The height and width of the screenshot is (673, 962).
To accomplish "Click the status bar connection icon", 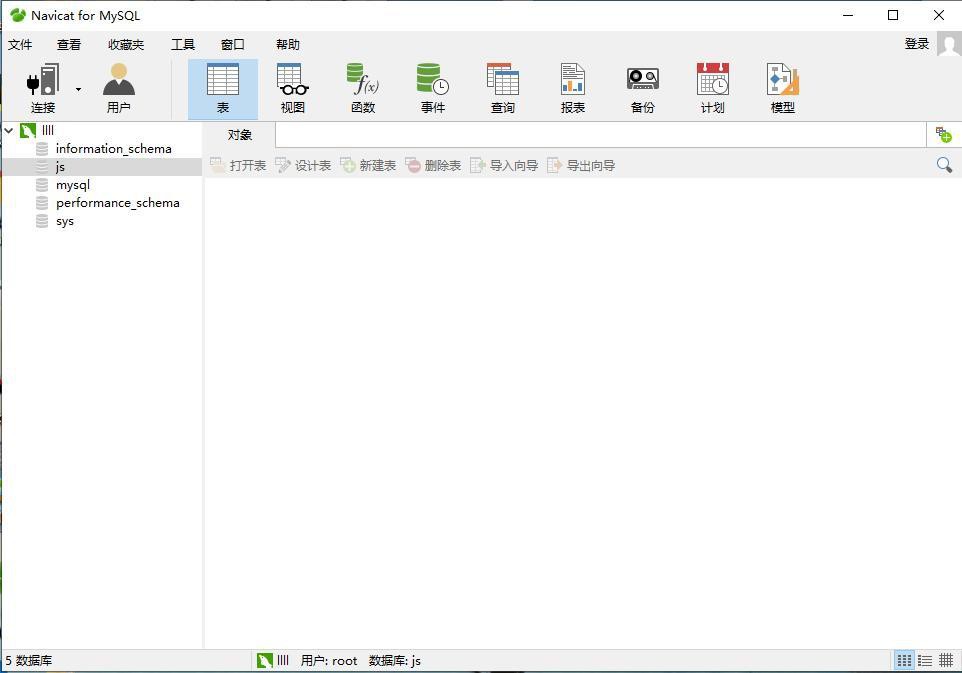I will 265,660.
